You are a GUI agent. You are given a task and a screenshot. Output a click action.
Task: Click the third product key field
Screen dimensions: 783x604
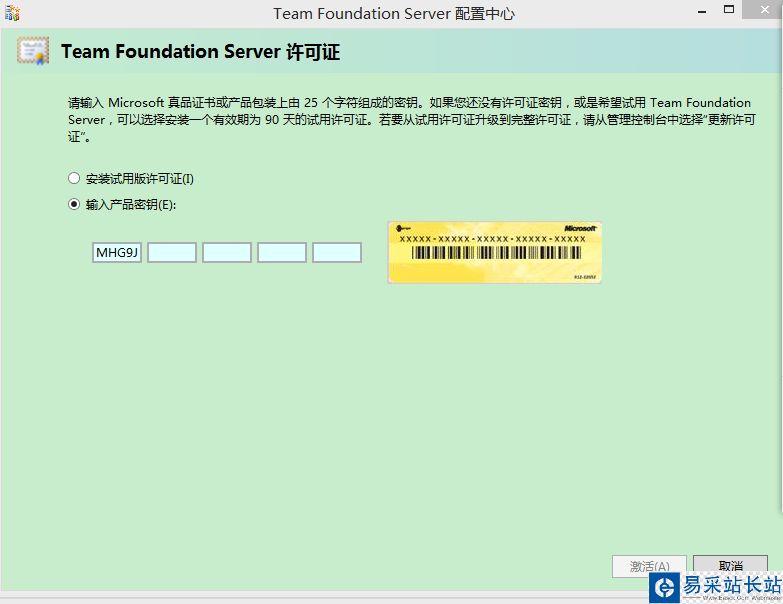[227, 253]
